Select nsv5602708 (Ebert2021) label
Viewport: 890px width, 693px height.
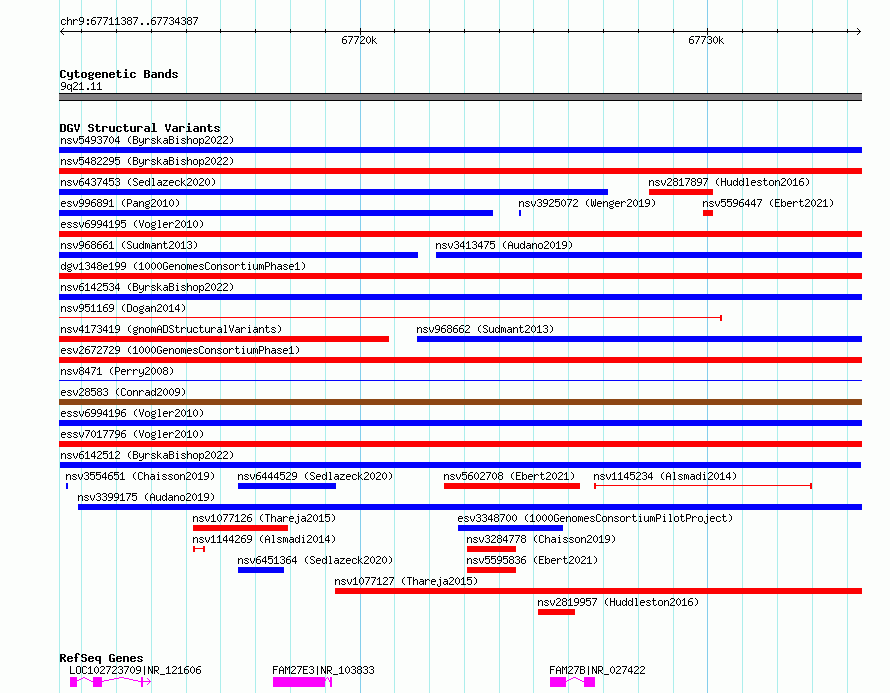pos(509,476)
